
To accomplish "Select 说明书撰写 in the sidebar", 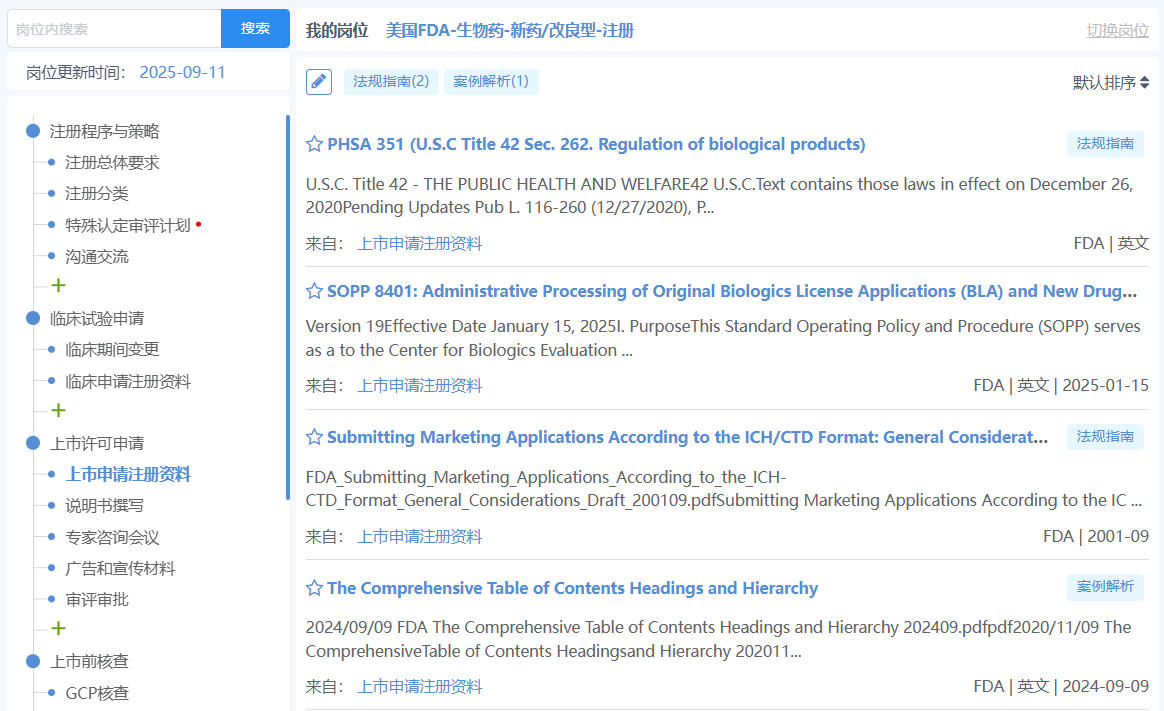I will (104, 506).
